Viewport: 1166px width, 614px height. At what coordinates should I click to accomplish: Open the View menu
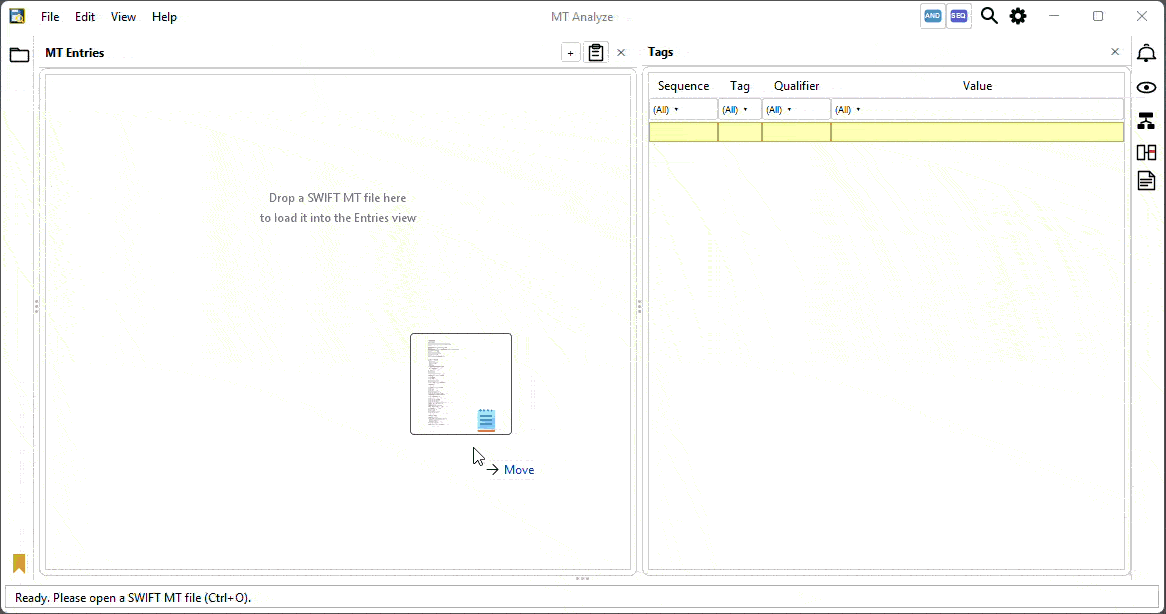(123, 16)
